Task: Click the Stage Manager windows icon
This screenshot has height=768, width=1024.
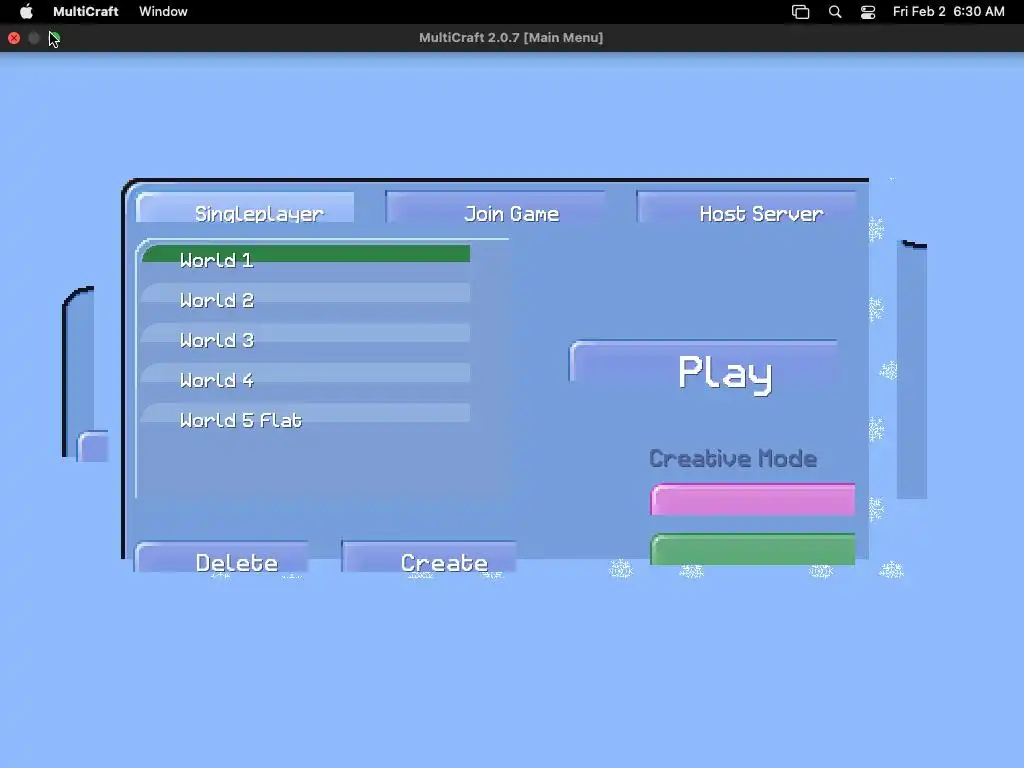Action: coord(801,12)
